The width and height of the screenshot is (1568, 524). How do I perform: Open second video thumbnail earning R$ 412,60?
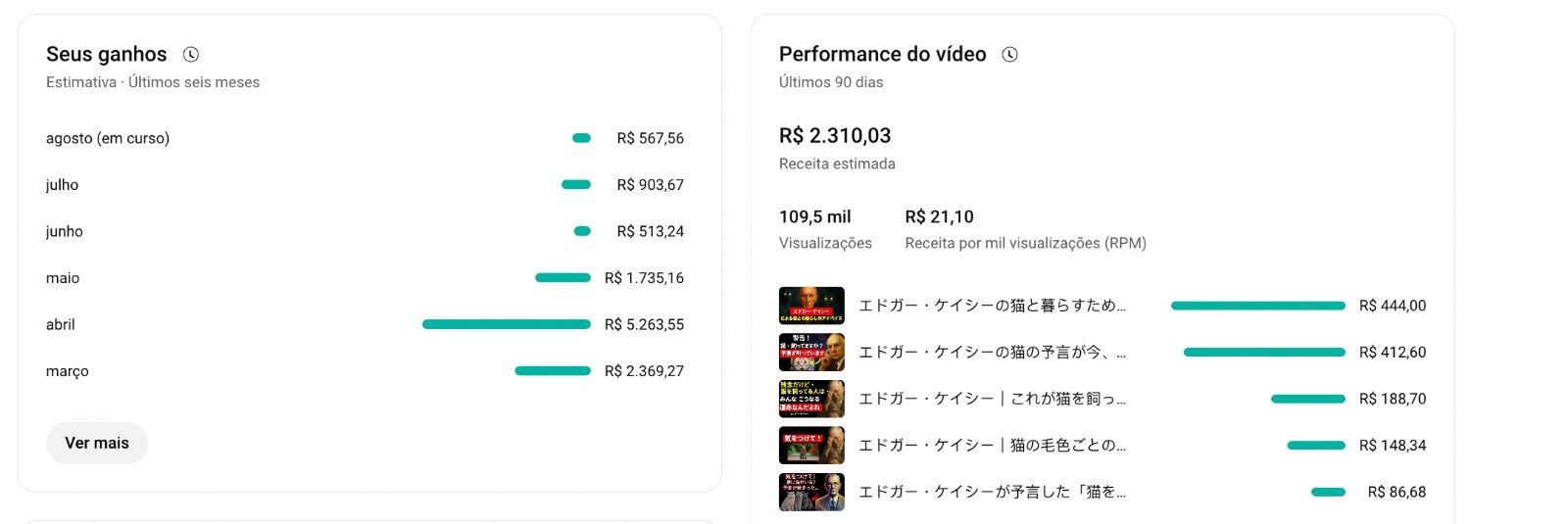[811, 353]
